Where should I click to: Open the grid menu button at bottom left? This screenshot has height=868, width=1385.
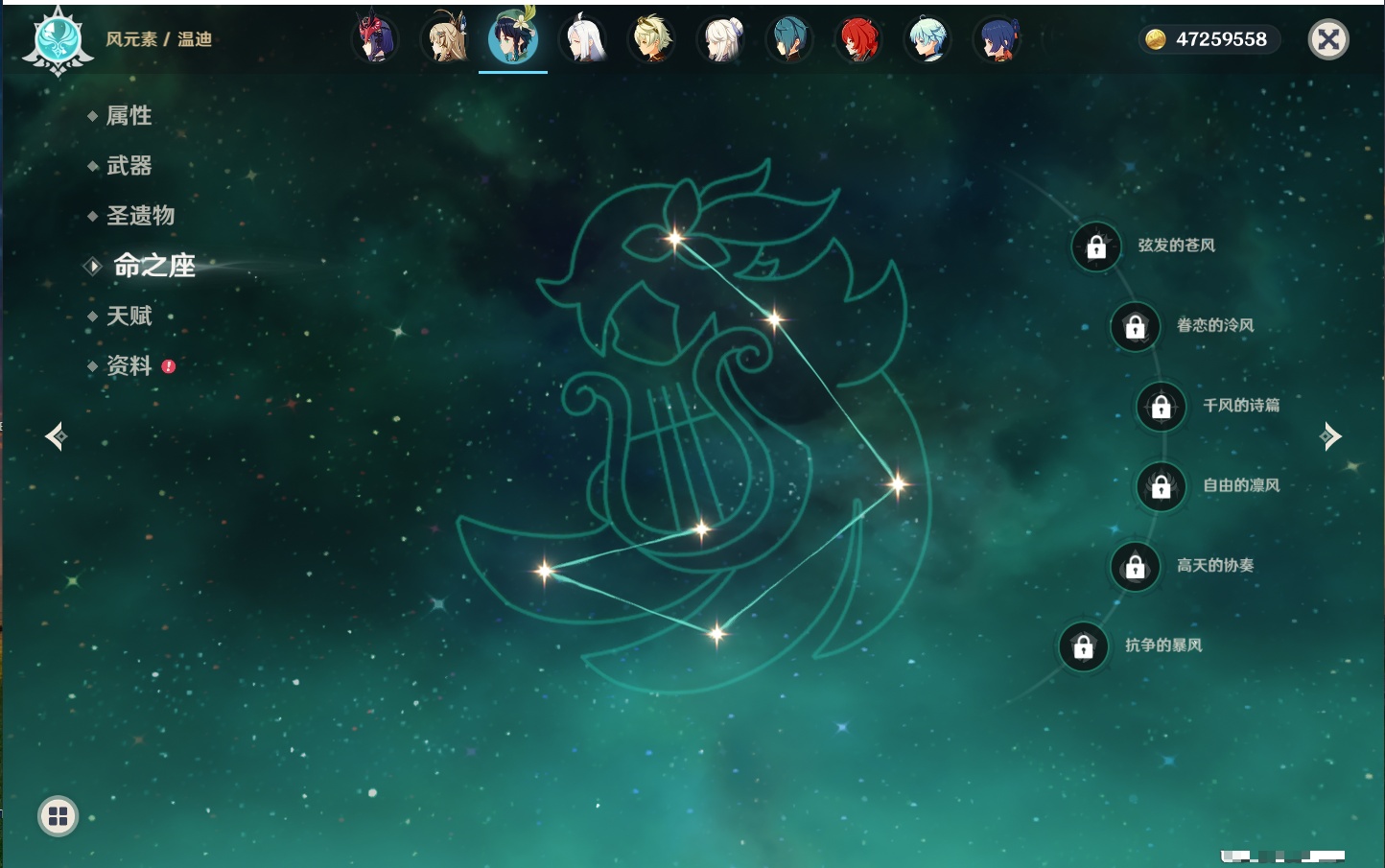pyautogui.click(x=58, y=816)
